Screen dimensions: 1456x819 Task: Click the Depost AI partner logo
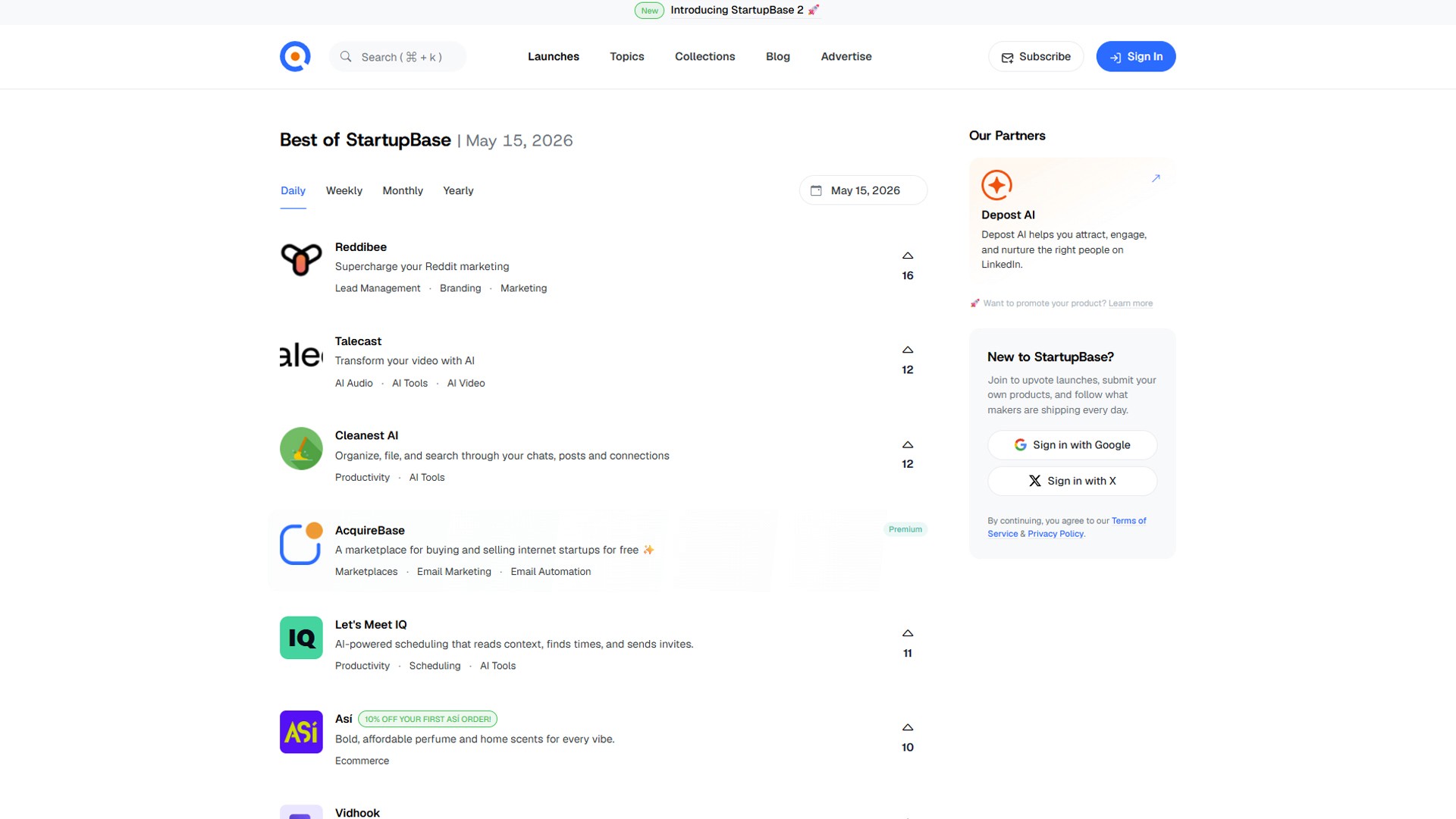point(996,185)
